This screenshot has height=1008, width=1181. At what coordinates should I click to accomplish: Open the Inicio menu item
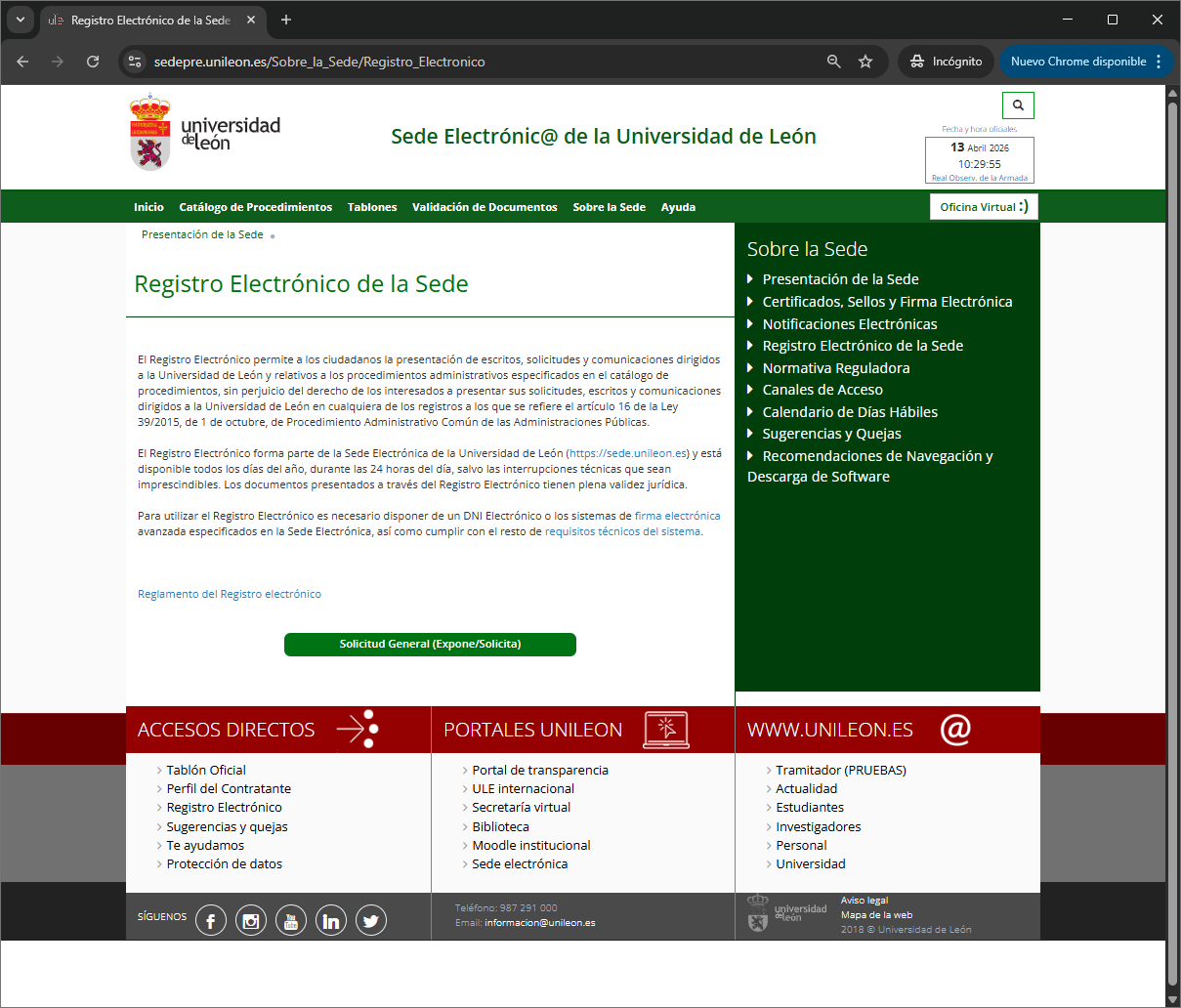(148, 207)
